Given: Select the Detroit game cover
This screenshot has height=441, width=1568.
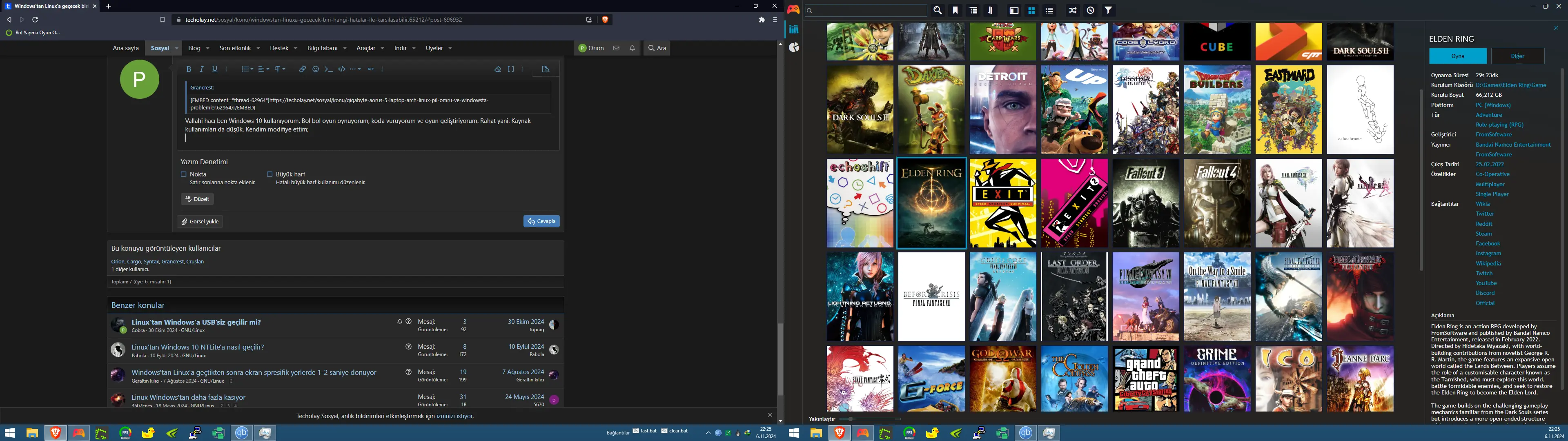Looking at the screenshot, I should (x=1002, y=110).
